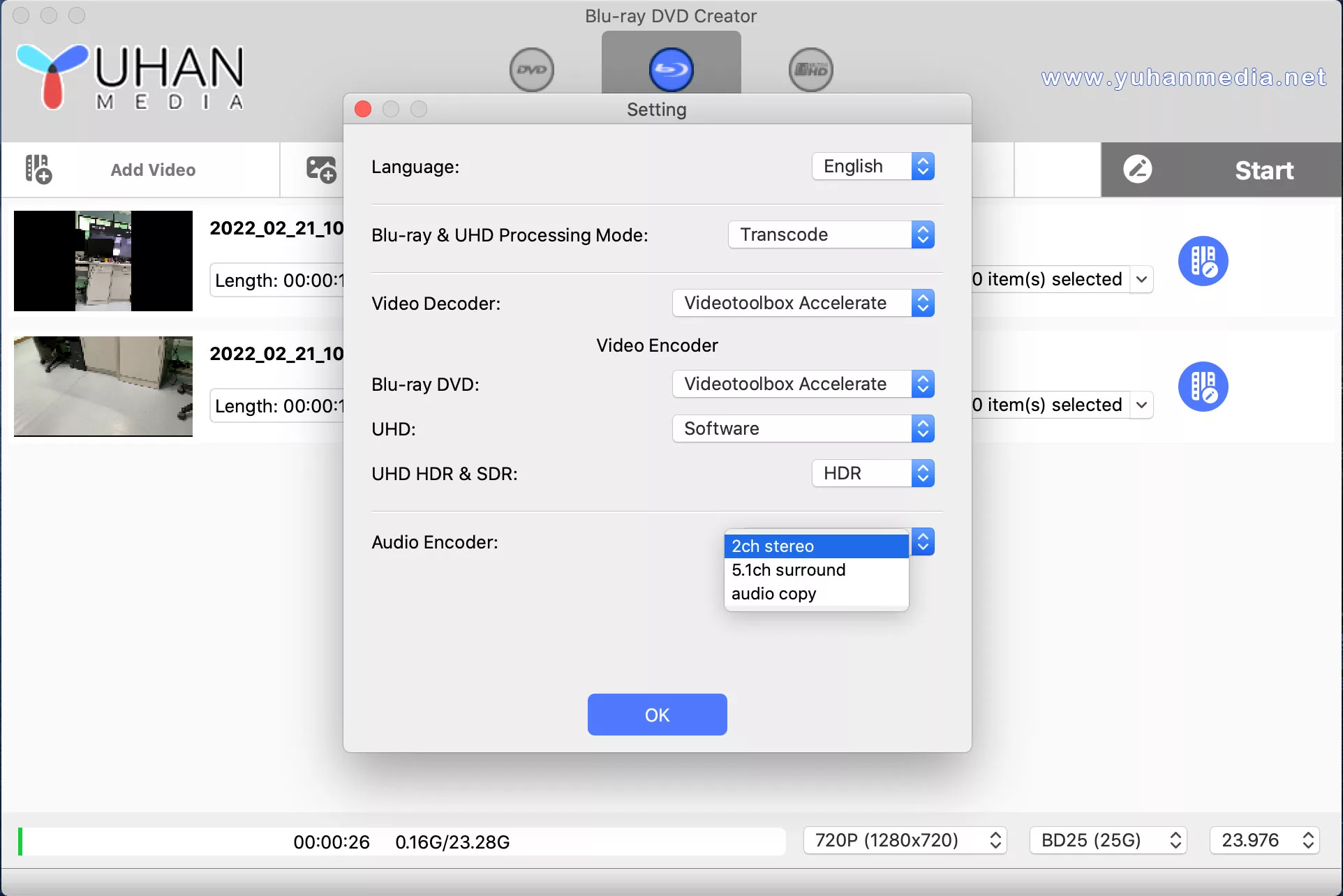Select the UHD disc mode icon
Image resolution: width=1343 pixels, height=896 pixels.
click(x=810, y=70)
